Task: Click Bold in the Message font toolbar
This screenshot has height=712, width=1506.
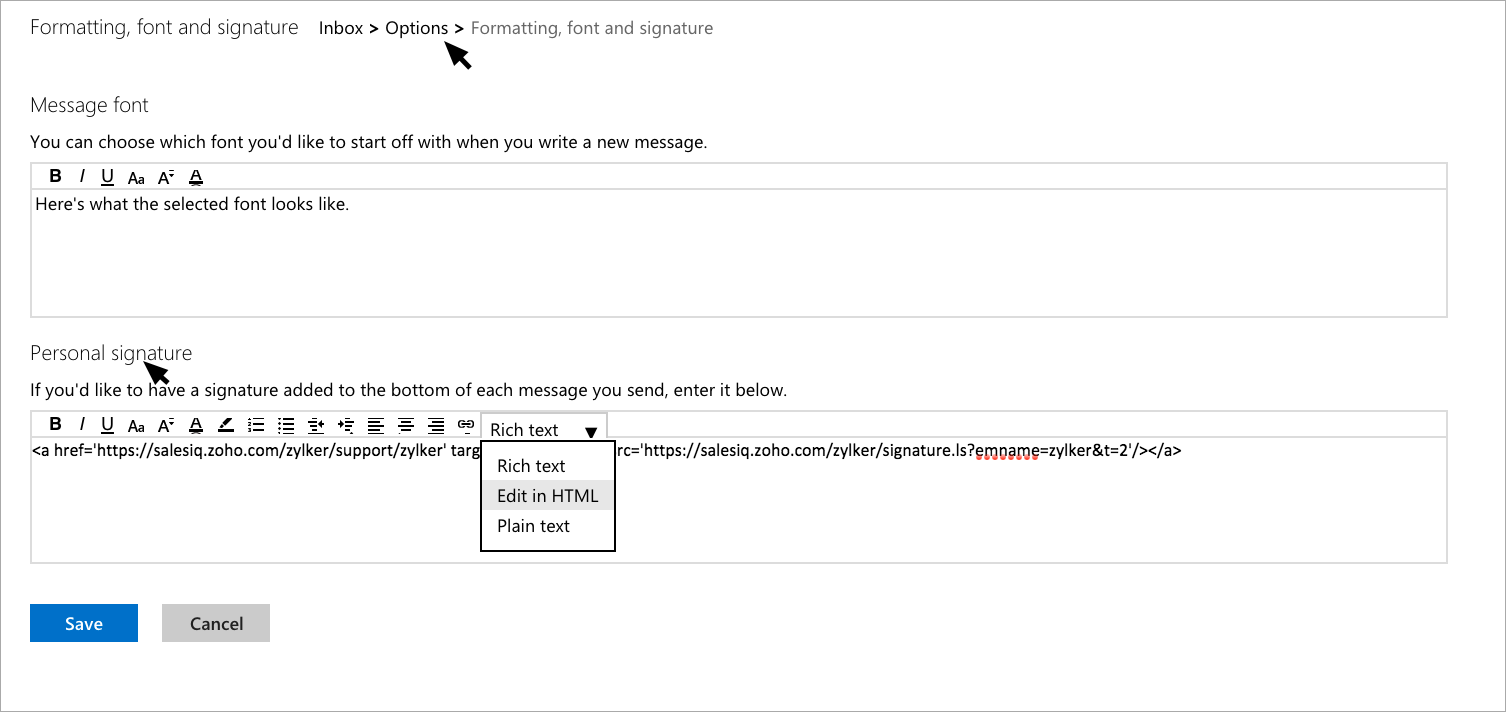Action: (56, 177)
